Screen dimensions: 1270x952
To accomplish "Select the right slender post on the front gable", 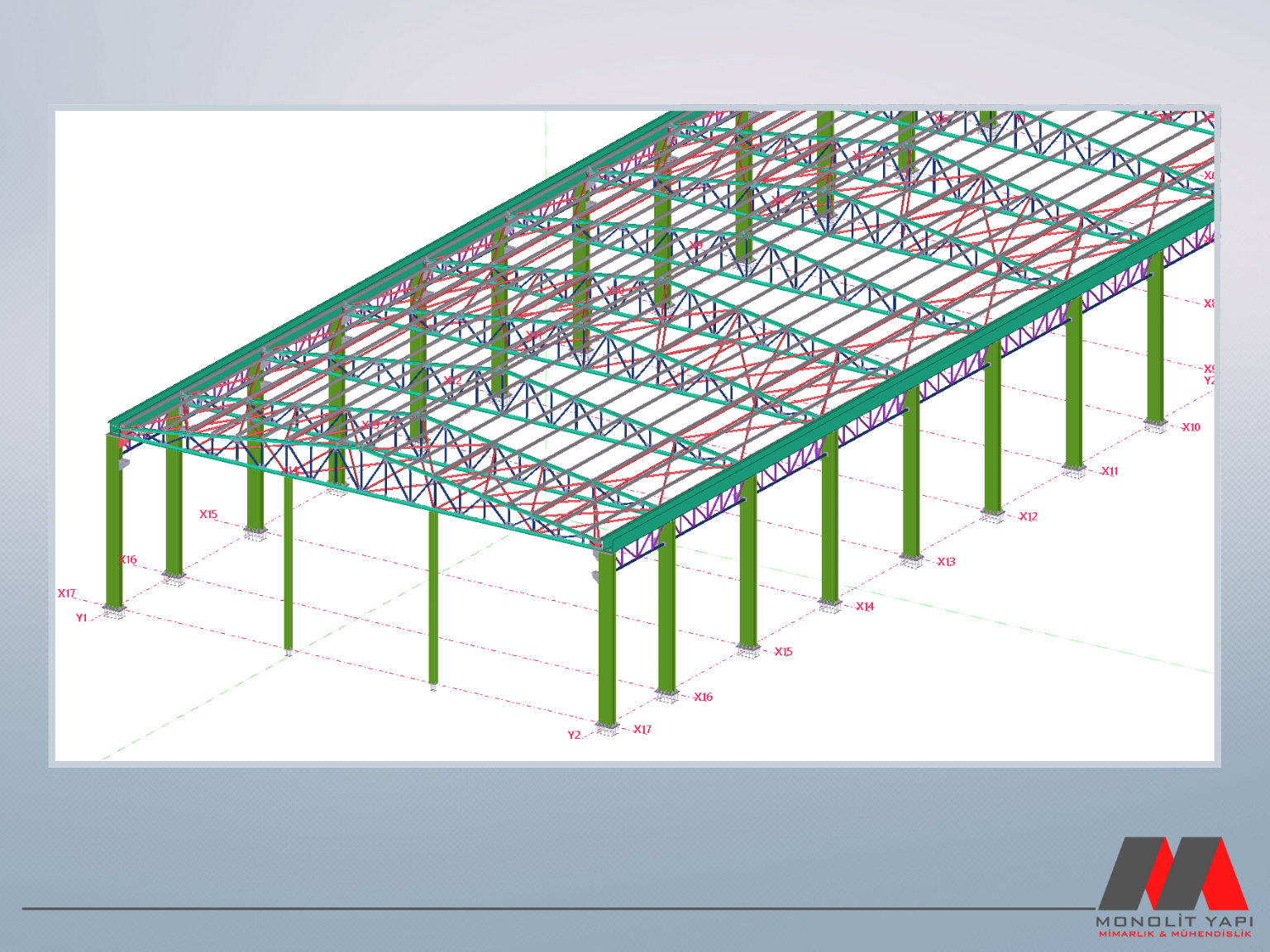I will [x=432, y=595].
